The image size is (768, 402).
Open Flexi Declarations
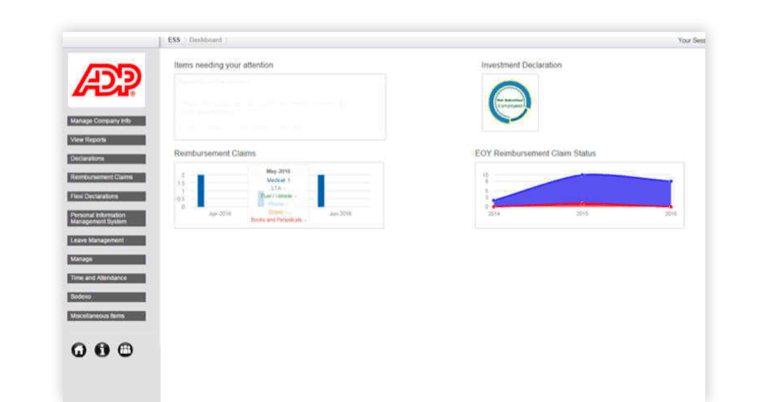pyautogui.click(x=106, y=197)
